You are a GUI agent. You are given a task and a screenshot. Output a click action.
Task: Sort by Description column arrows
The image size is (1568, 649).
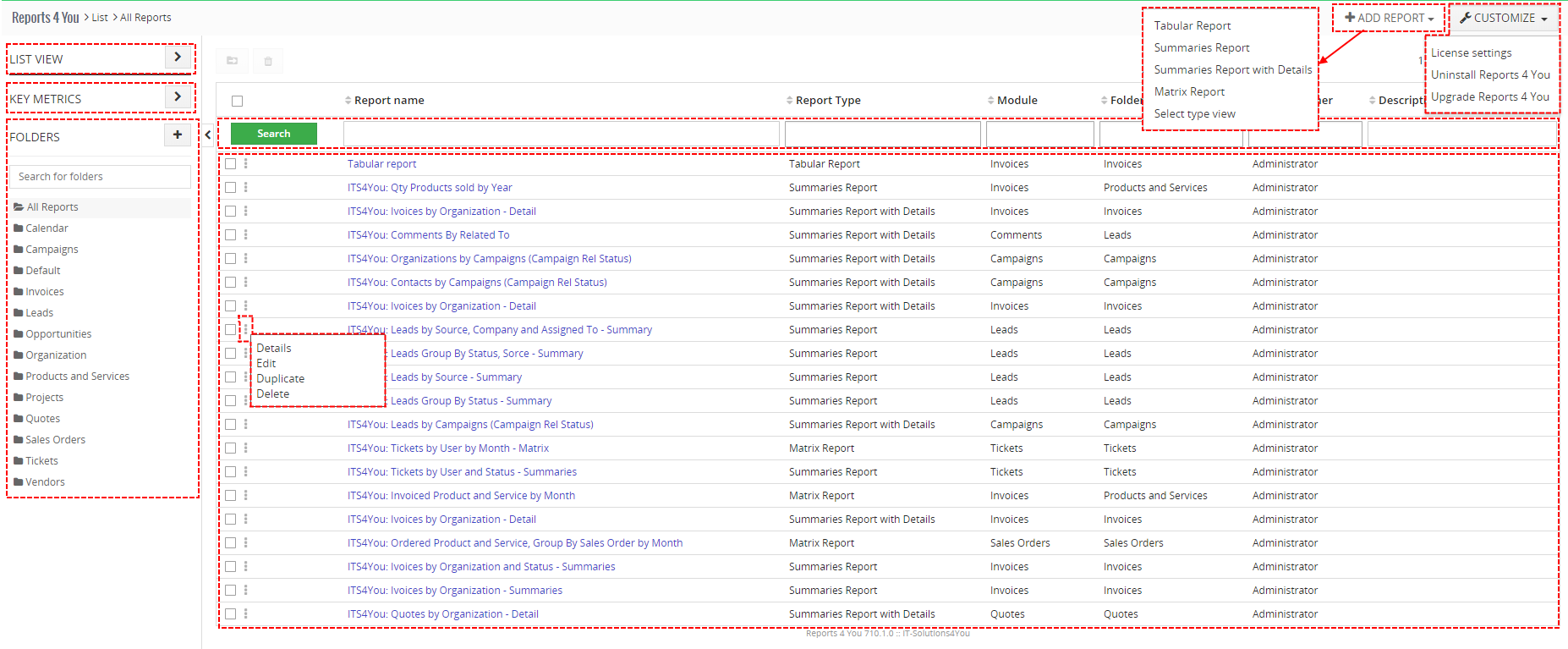1372,101
